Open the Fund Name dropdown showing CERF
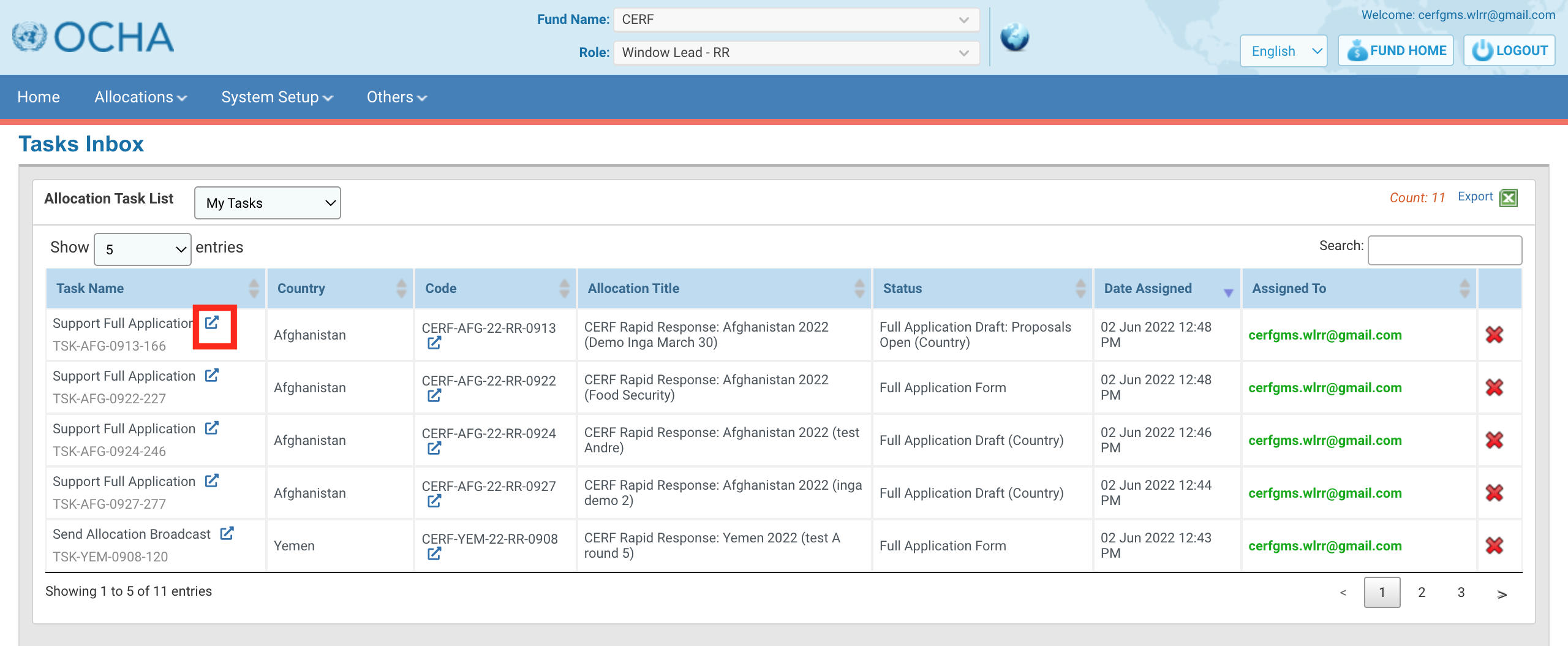 (x=796, y=20)
